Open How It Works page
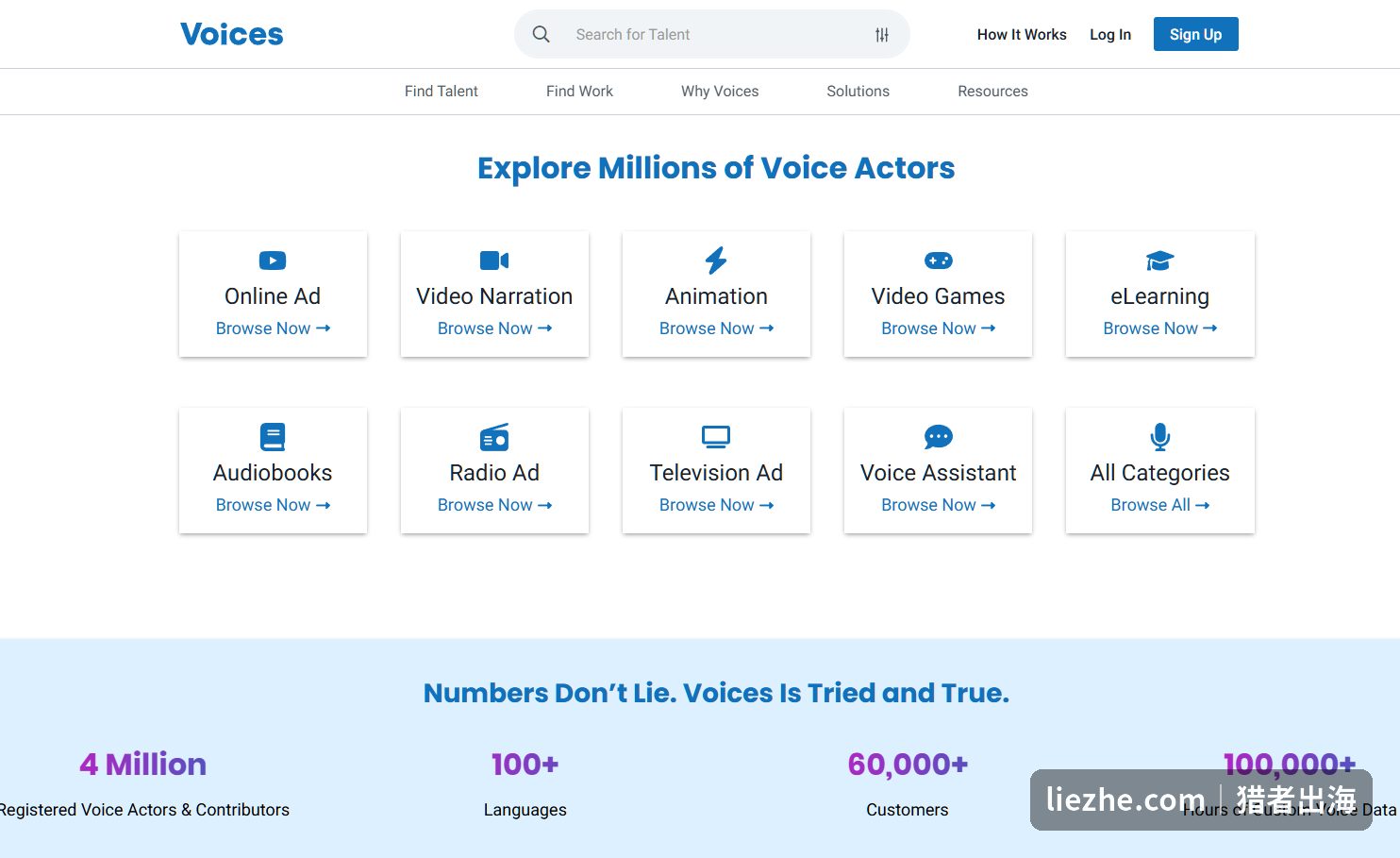1400x858 pixels. coord(1022,35)
